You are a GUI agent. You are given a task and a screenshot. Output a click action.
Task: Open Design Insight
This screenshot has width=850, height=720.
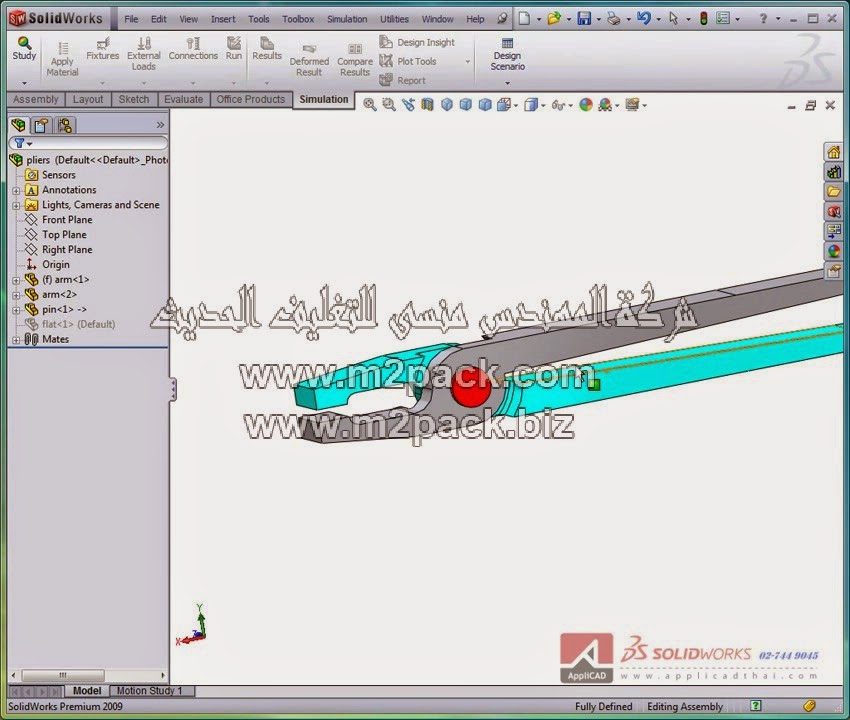click(x=417, y=42)
